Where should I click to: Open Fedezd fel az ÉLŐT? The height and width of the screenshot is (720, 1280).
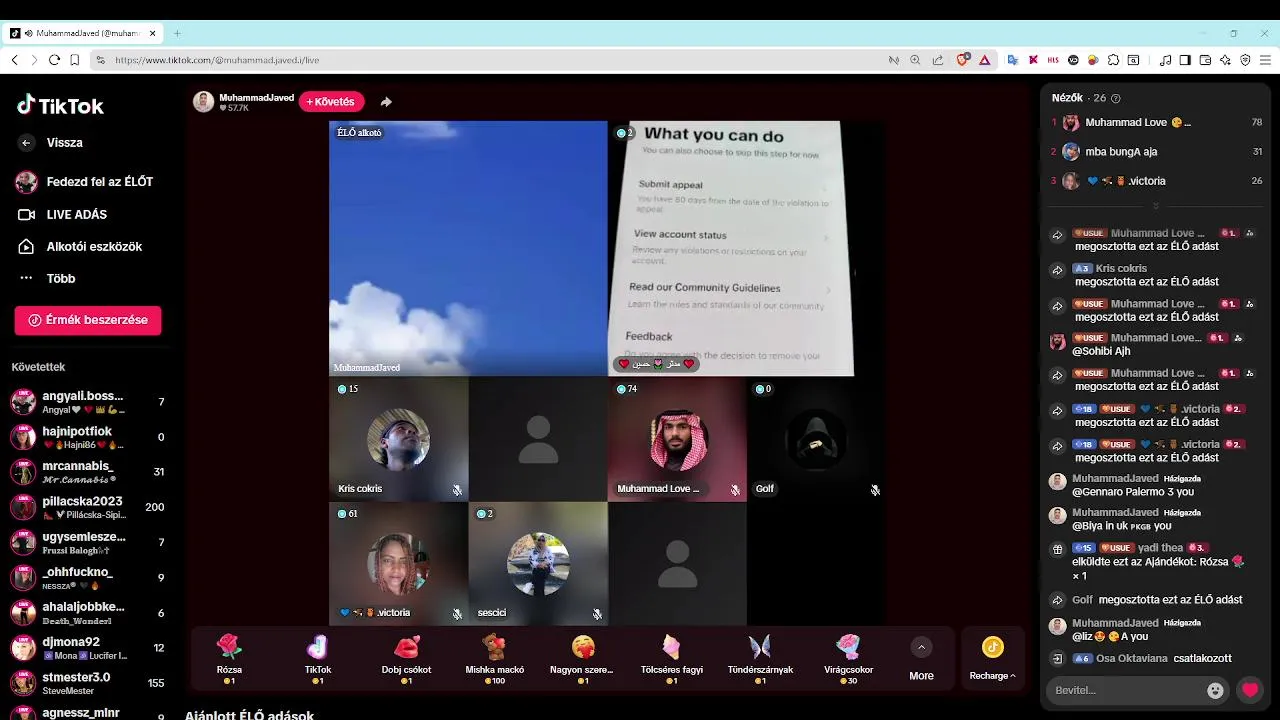[x=84, y=182]
